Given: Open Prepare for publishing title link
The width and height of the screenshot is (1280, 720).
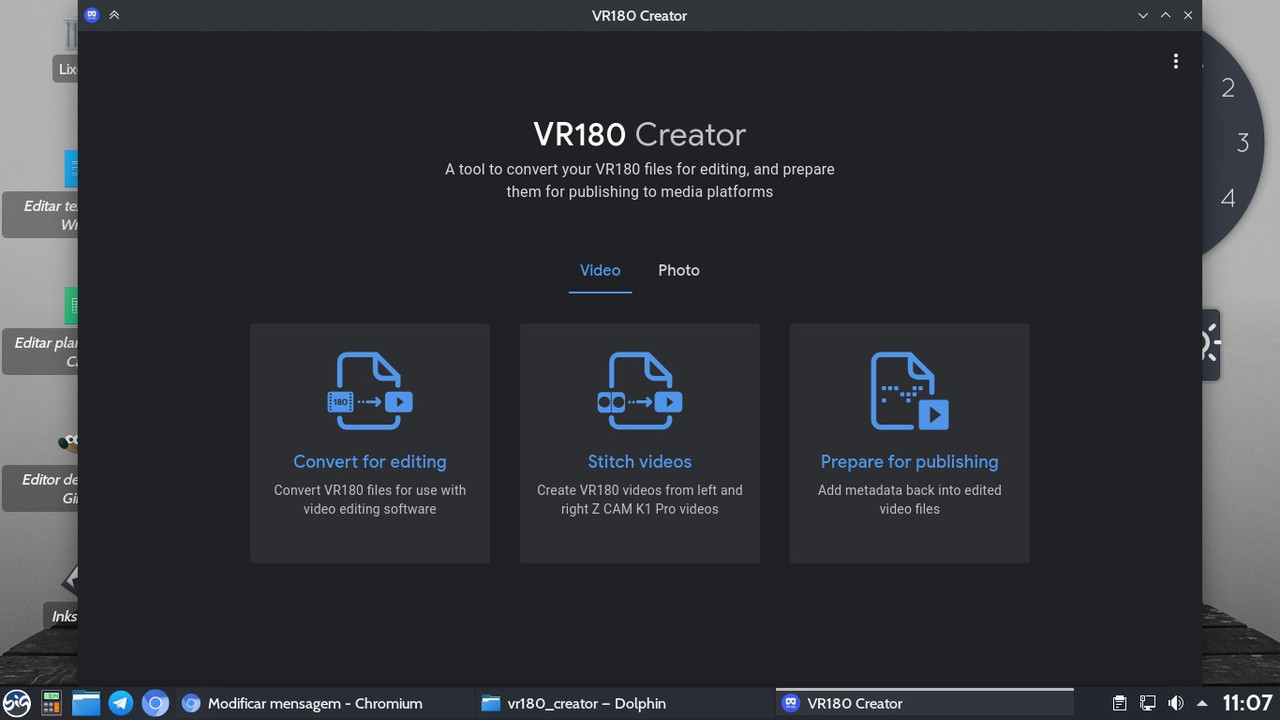Looking at the screenshot, I should [x=910, y=462].
